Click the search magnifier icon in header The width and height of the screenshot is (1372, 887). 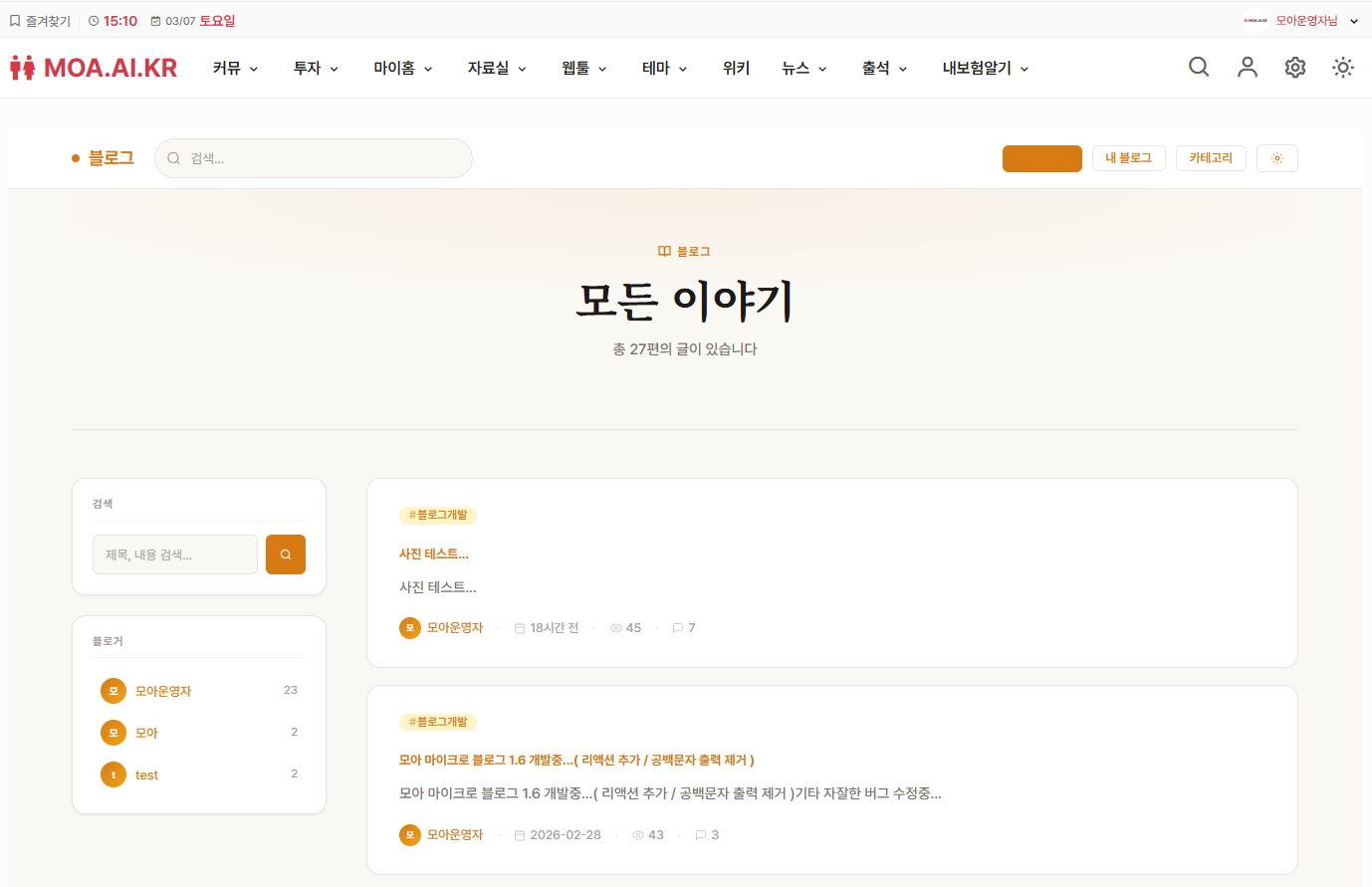tap(1199, 67)
